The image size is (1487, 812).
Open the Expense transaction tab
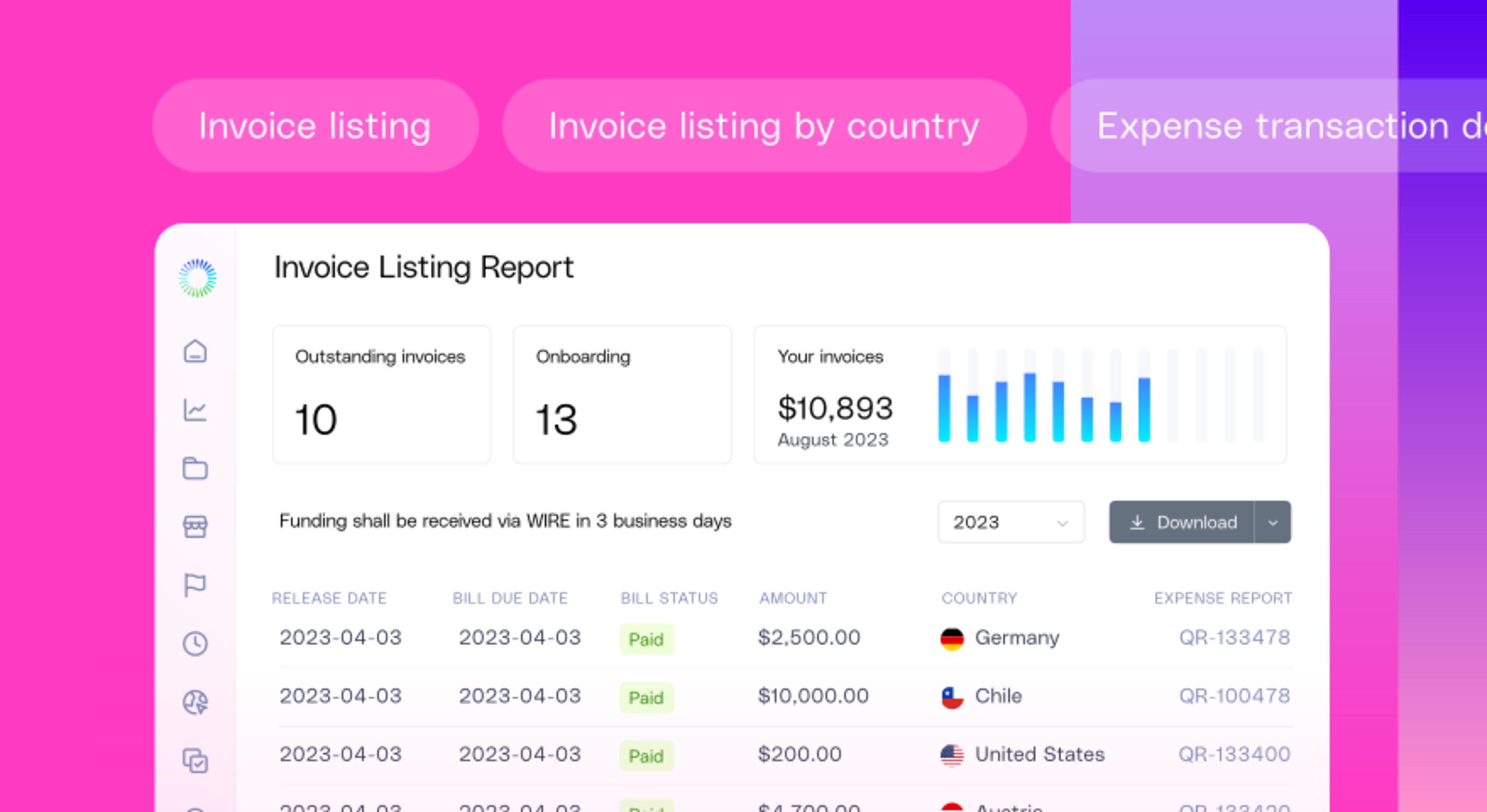pyautogui.click(x=1270, y=126)
